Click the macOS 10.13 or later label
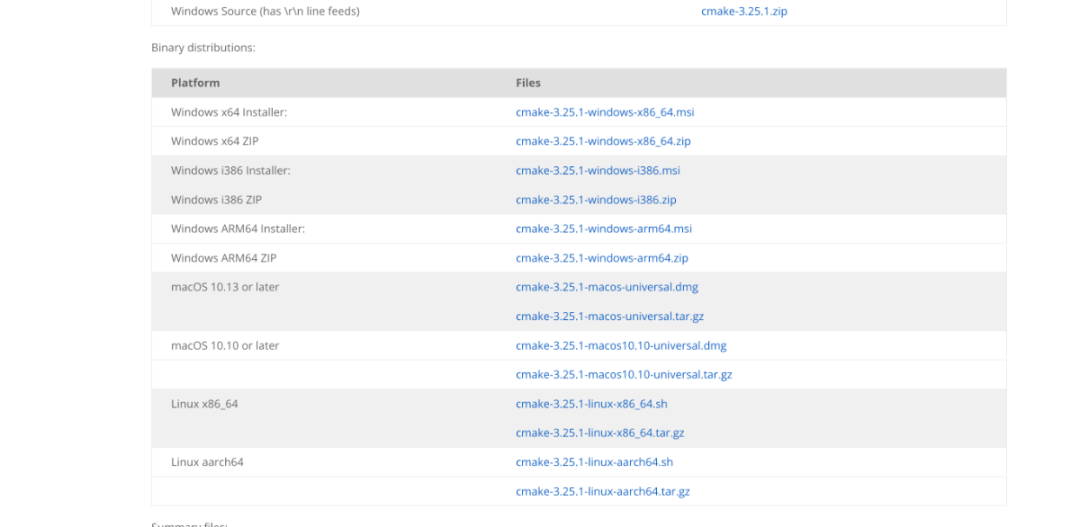This screenshot has width=1080, height=527. (225, 287)
